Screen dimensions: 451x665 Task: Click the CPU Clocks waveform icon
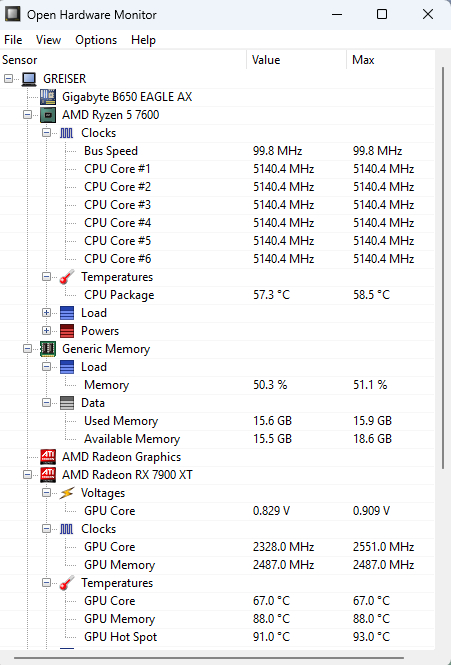click(x=67, y=133)
